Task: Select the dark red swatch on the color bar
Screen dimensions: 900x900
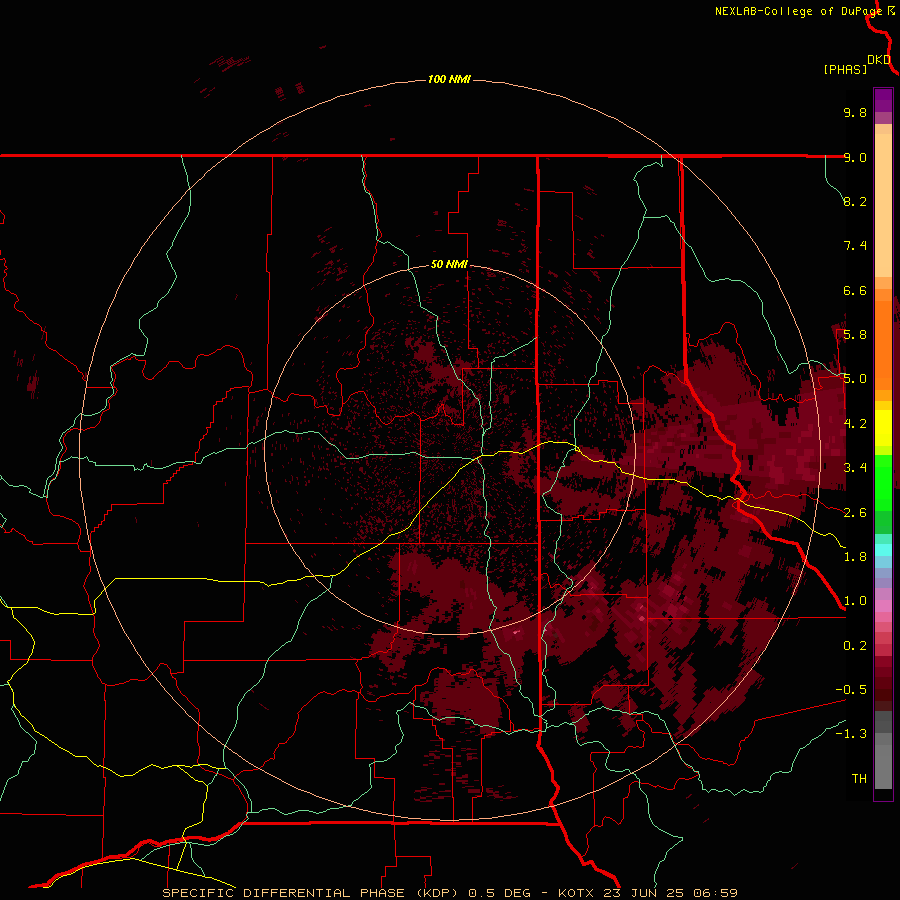Action: (x=883, y=683)
